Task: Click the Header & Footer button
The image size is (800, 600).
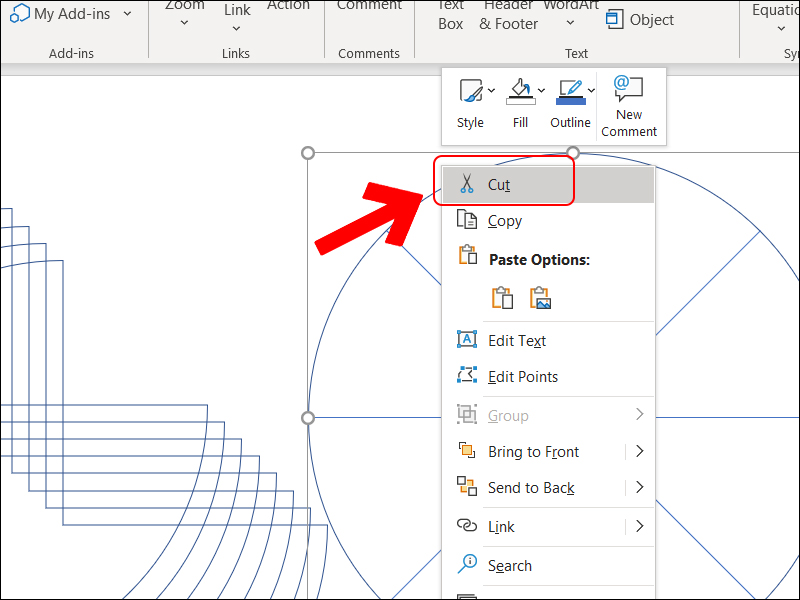Action: (x=508, y=15)
